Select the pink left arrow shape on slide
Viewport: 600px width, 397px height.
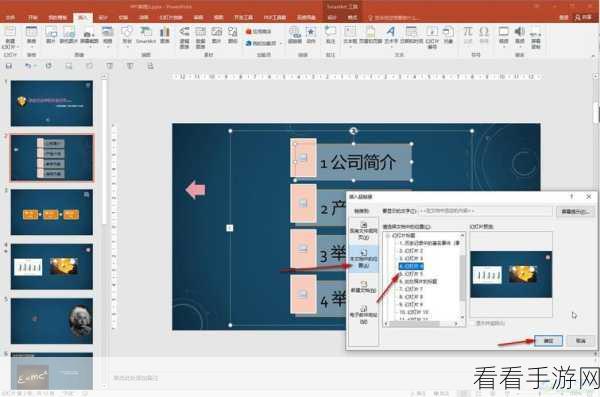click(x=196, y=190)
